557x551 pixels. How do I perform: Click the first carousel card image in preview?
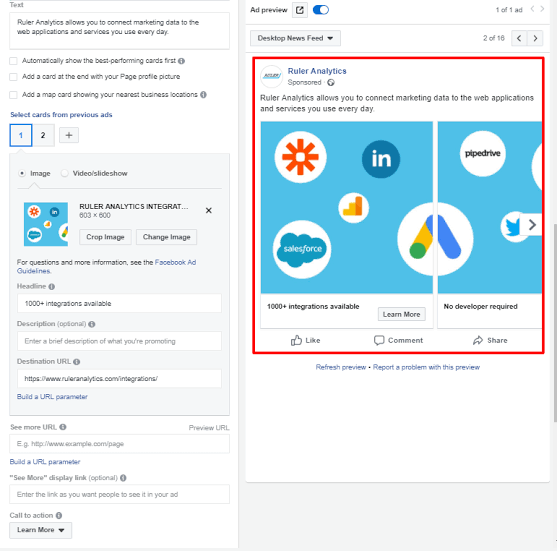pyautogui.click(x=347, y=207)
